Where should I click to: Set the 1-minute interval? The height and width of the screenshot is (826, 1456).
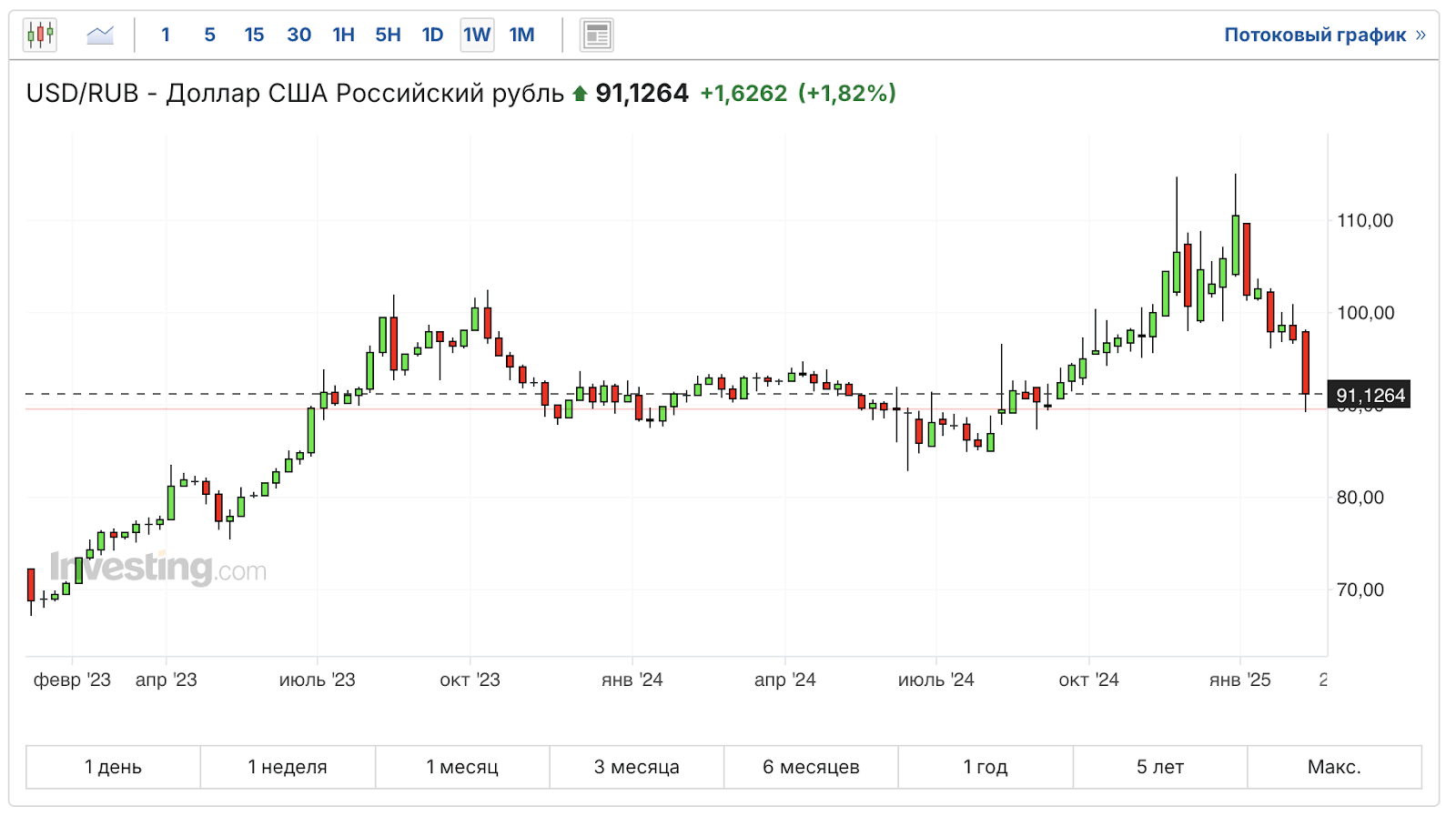point(166,35)
